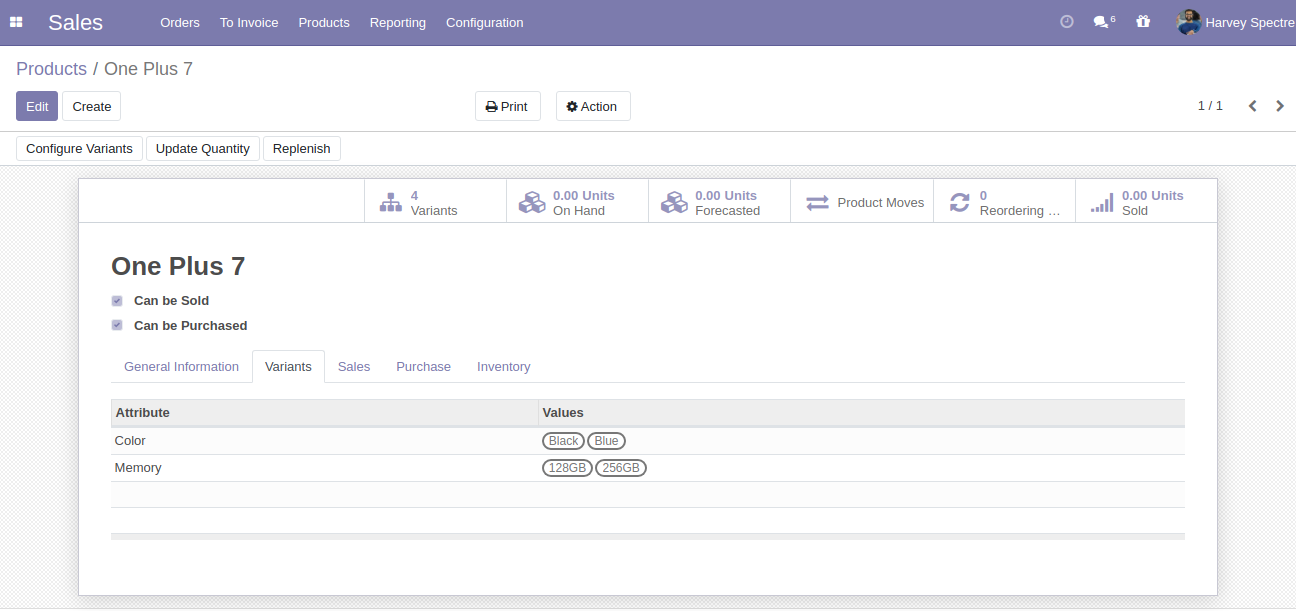Switch to the General Information tab
1296x611 pixels.
point(181,367)
